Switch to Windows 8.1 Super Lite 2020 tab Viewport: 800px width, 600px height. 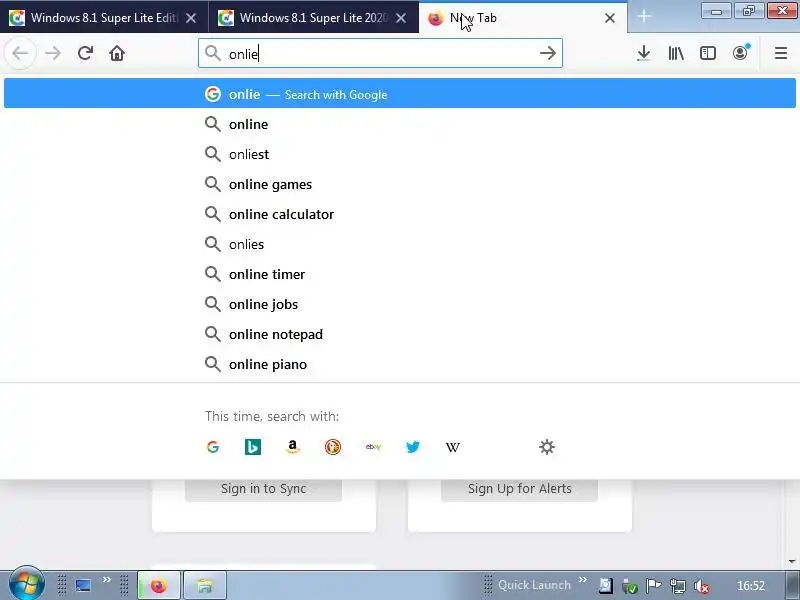tap(313, 17)
